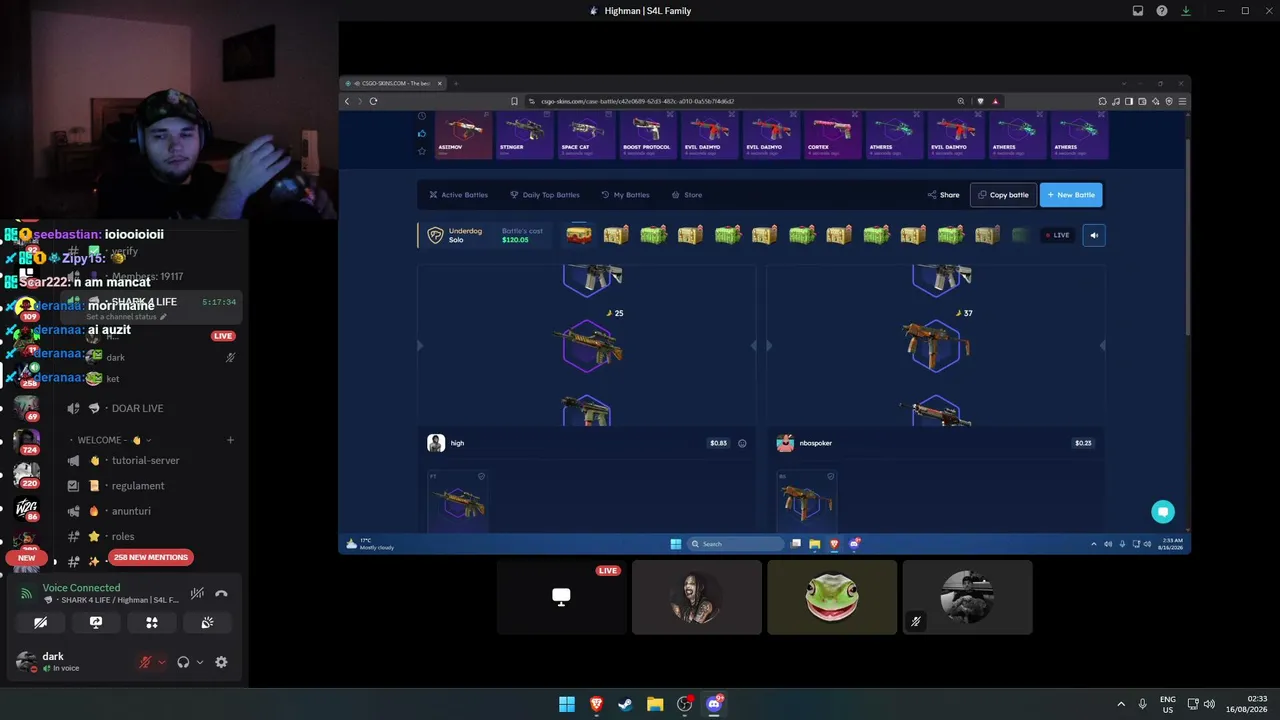Image resolution: width=1280 pixels, height=720 pixels.
Task: Expand microphone input options arrow
Action: click(x=161, y=662)
